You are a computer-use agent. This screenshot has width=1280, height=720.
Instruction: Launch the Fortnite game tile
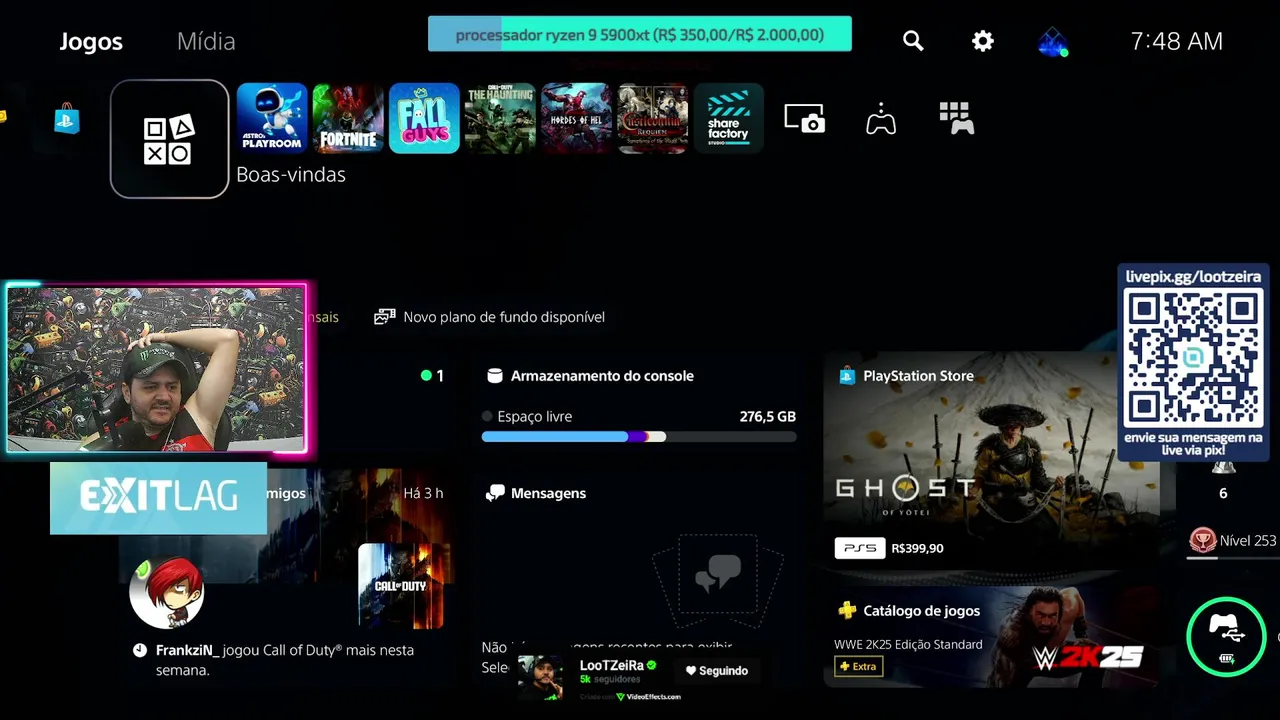tap(348, 118)
